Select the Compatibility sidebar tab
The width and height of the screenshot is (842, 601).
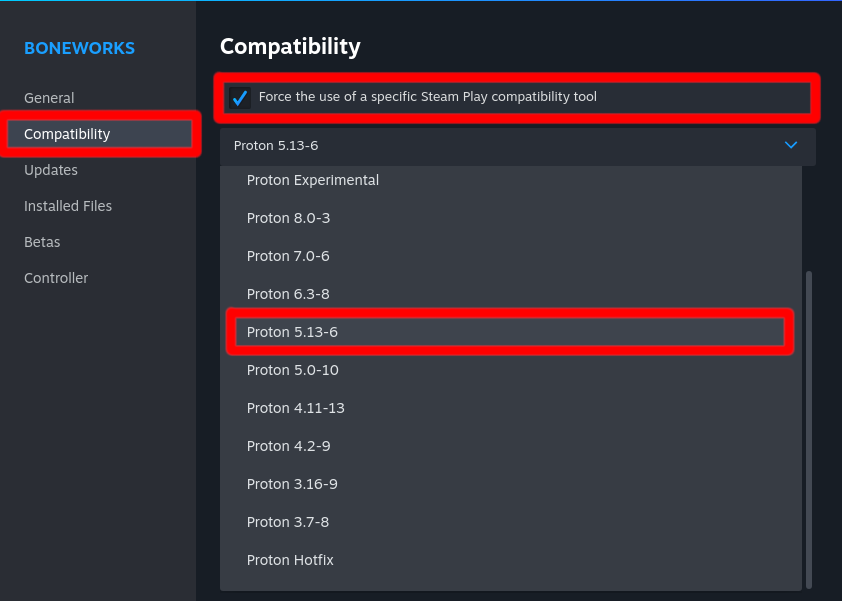(67, 134)
